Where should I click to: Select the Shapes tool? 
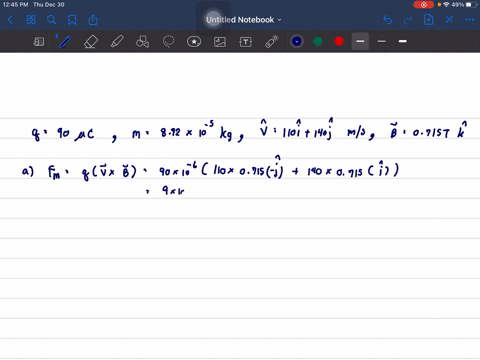pyautogui.click(x=142, y=42)
